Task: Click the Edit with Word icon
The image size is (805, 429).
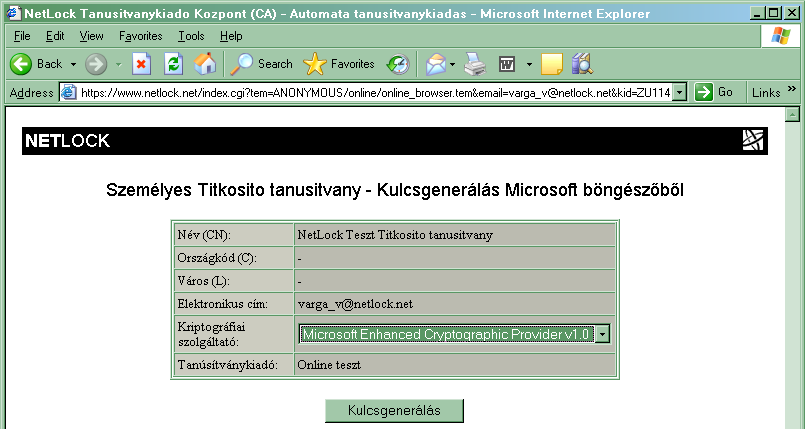Action: pyautogui.click(x=507, y=64)
